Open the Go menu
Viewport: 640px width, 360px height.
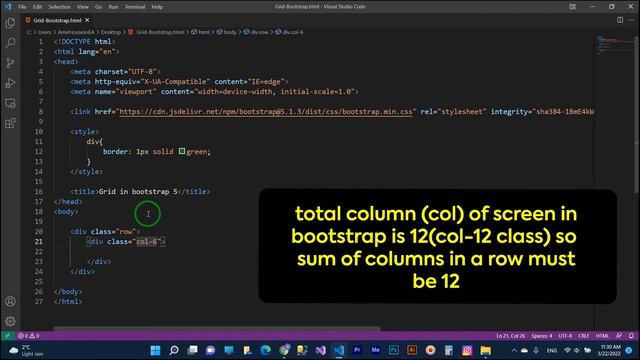[98, 7]
